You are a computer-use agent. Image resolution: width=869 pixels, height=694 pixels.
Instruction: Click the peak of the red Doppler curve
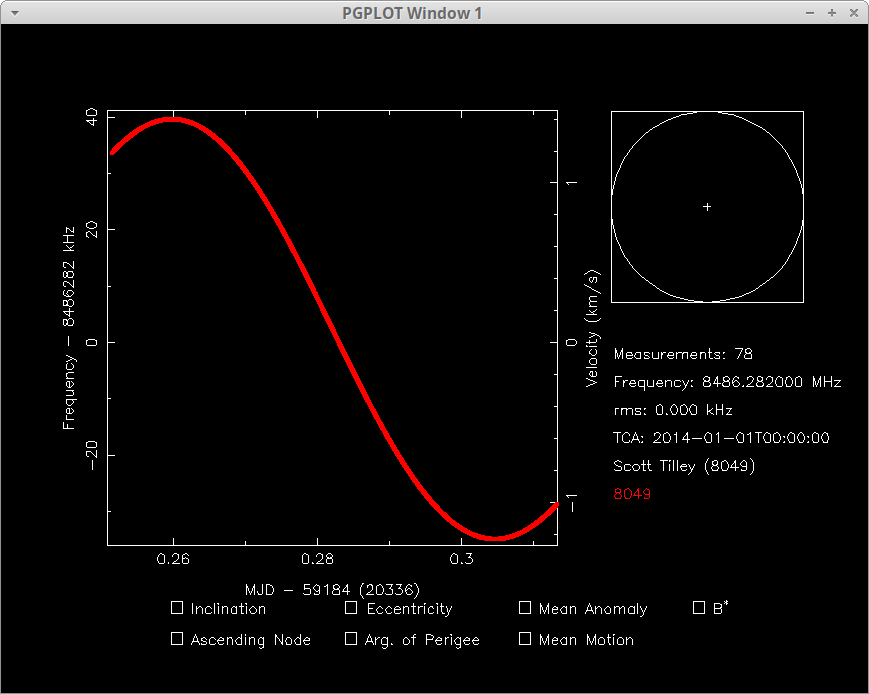pos(174,119)
